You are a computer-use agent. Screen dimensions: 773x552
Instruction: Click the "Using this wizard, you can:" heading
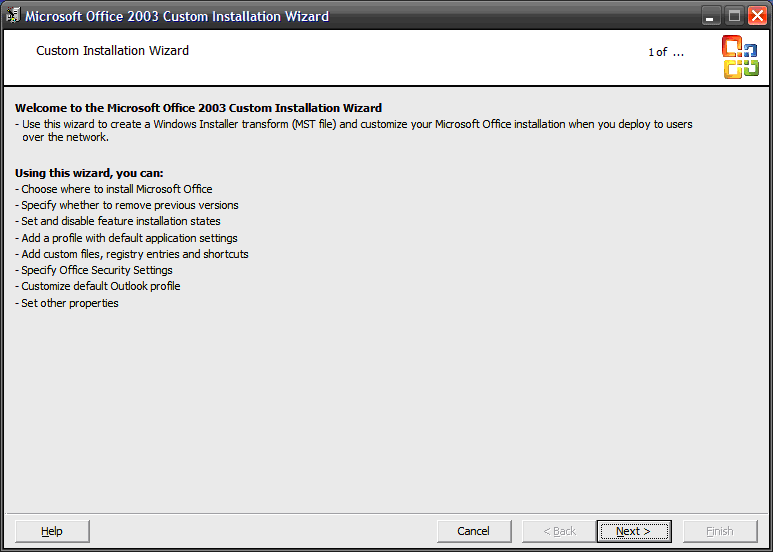(x=89, y=173)
